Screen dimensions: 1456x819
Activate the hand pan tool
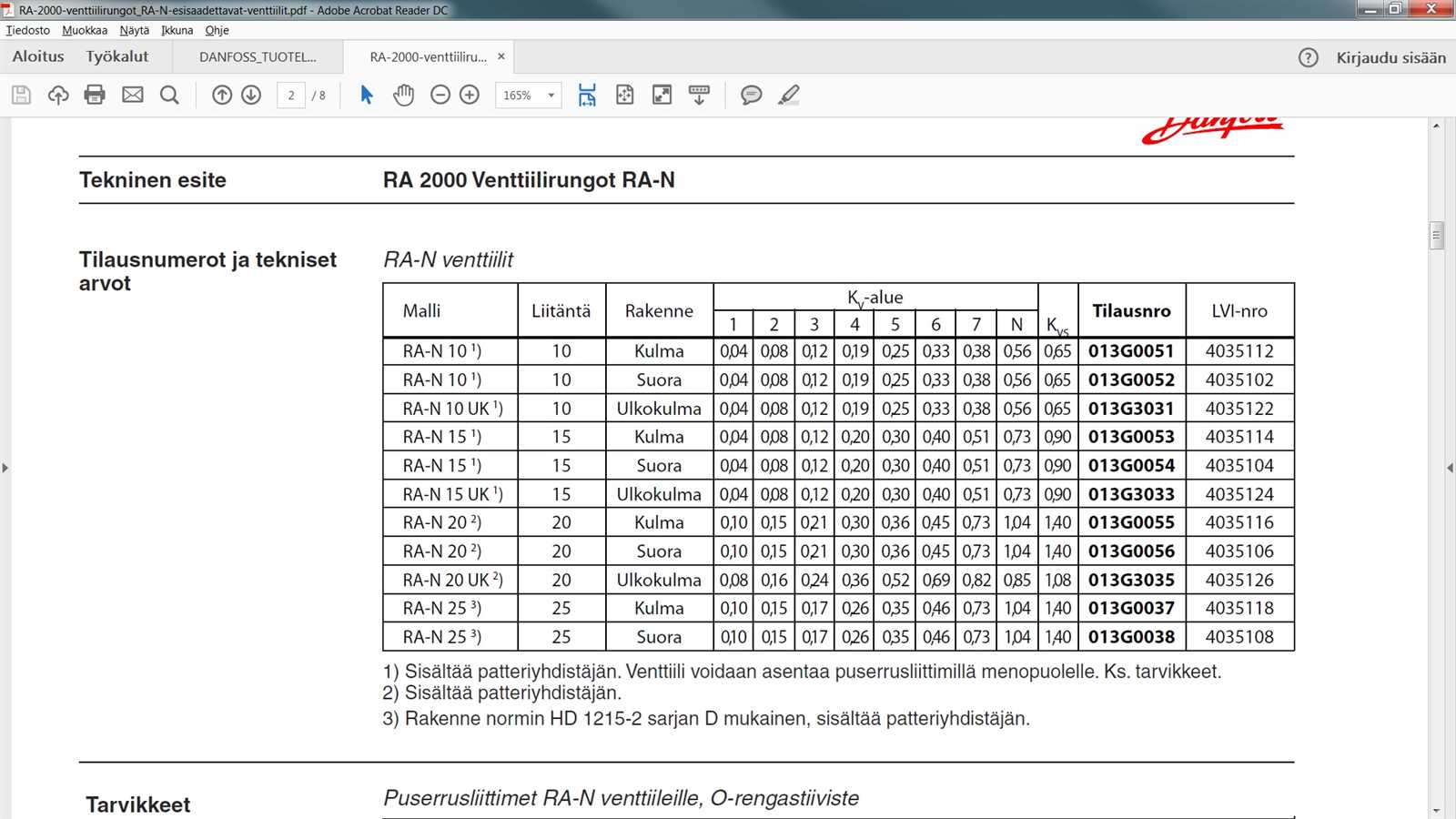pyautogui.click(x=404, y=95)
